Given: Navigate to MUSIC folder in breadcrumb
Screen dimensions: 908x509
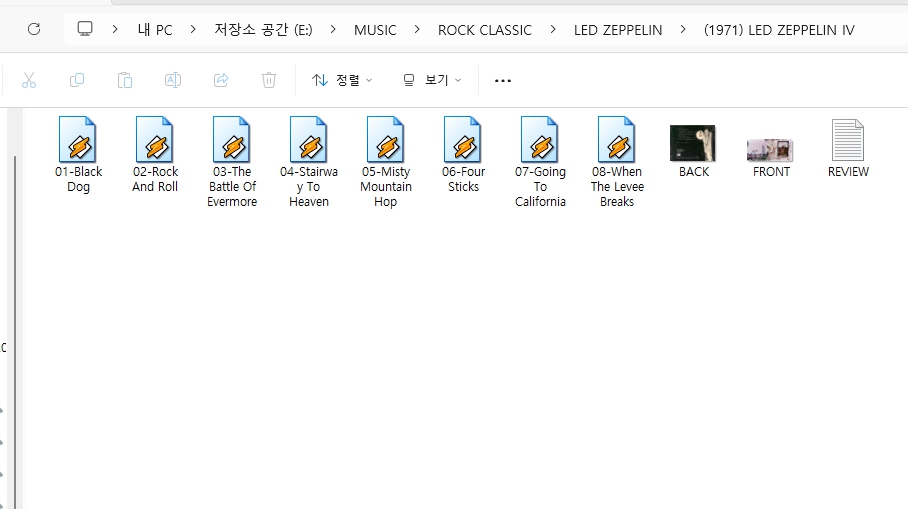Looking at the screenshot, I should coord(375,30).
